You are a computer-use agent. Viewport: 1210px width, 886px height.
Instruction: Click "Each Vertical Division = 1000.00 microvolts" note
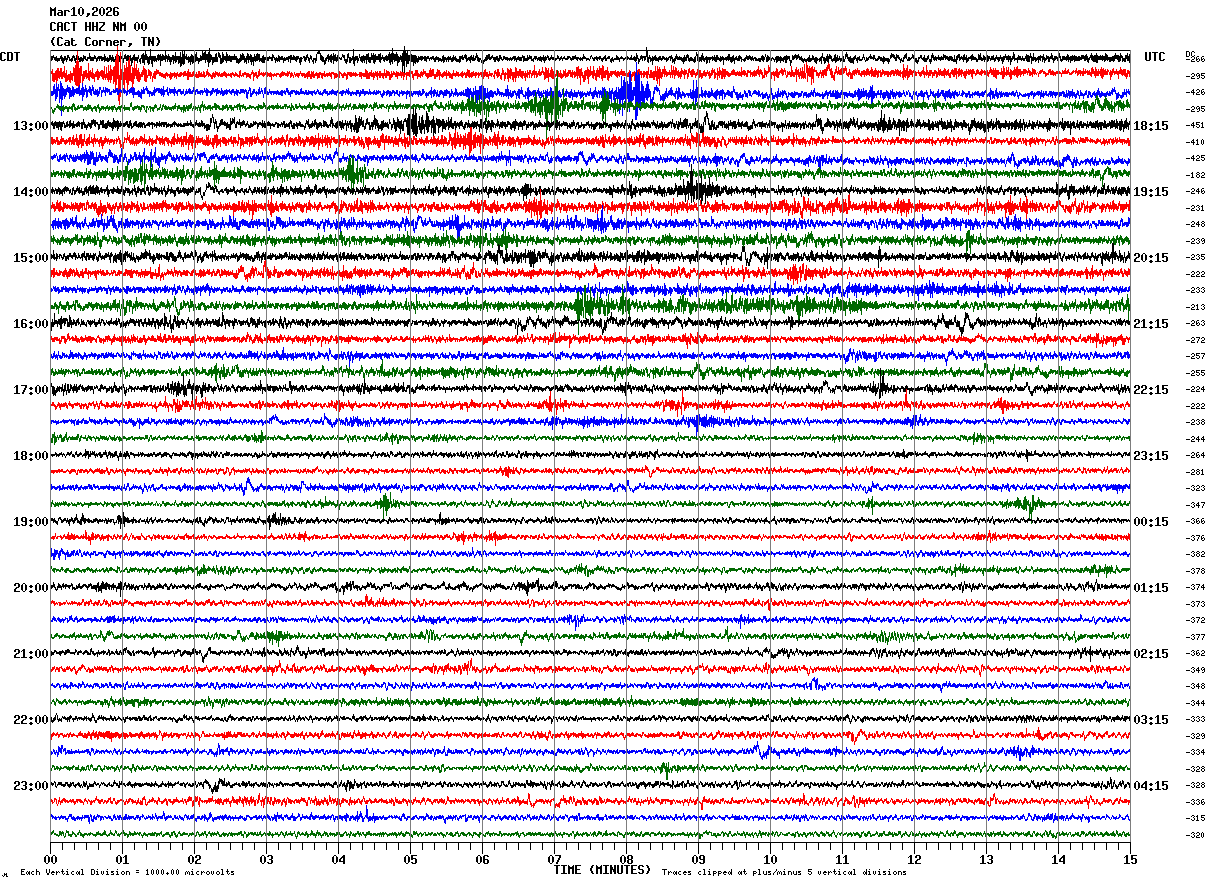[127, 873]
